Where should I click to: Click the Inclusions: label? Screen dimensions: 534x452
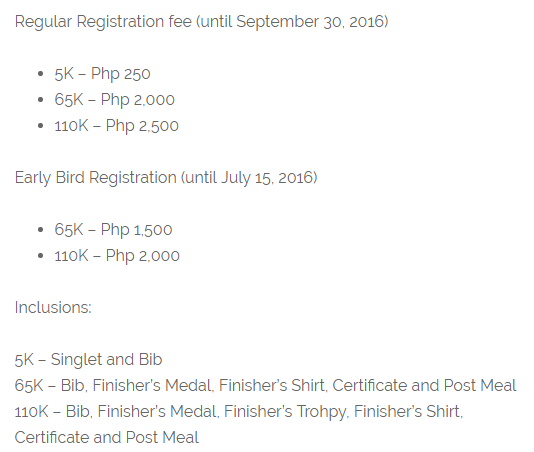(53, 307)
